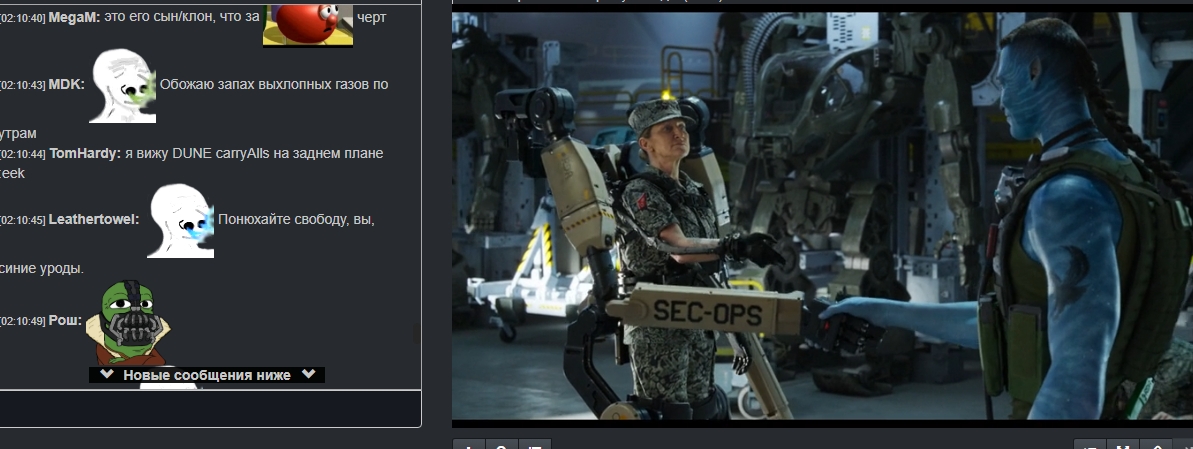The image size is (1193, 449).
Task: Click the message "я вижу DUNE carryAlls на заднем плане"
Action: (x=254, y=154)
